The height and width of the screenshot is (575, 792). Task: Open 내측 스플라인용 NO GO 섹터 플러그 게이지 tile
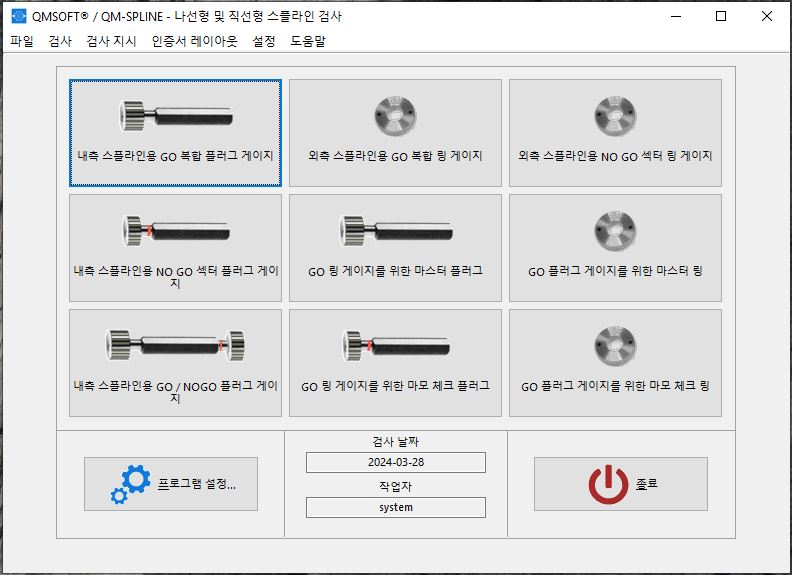click(175, 248)
